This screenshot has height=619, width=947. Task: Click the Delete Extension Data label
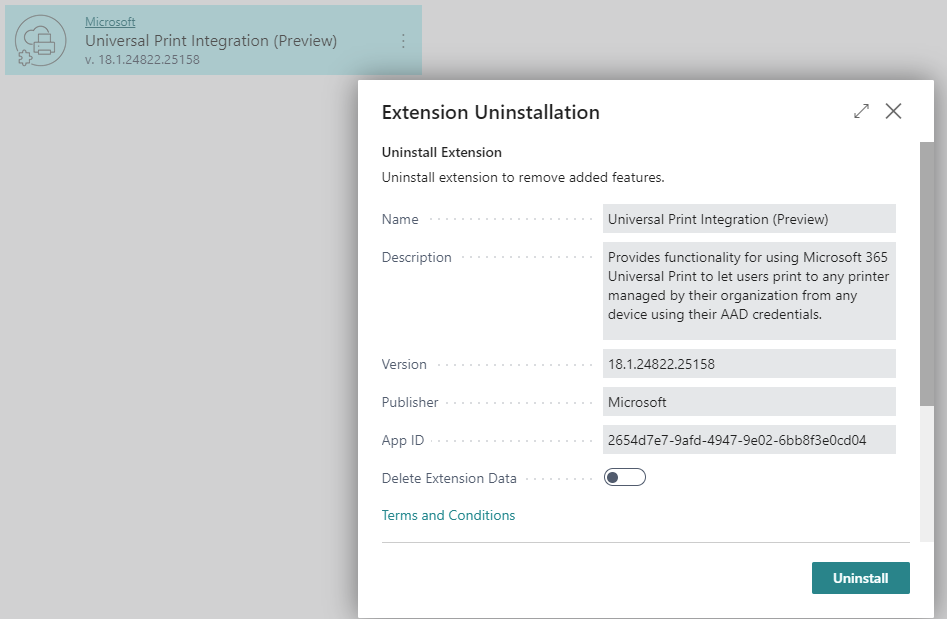tap(449, 478)
